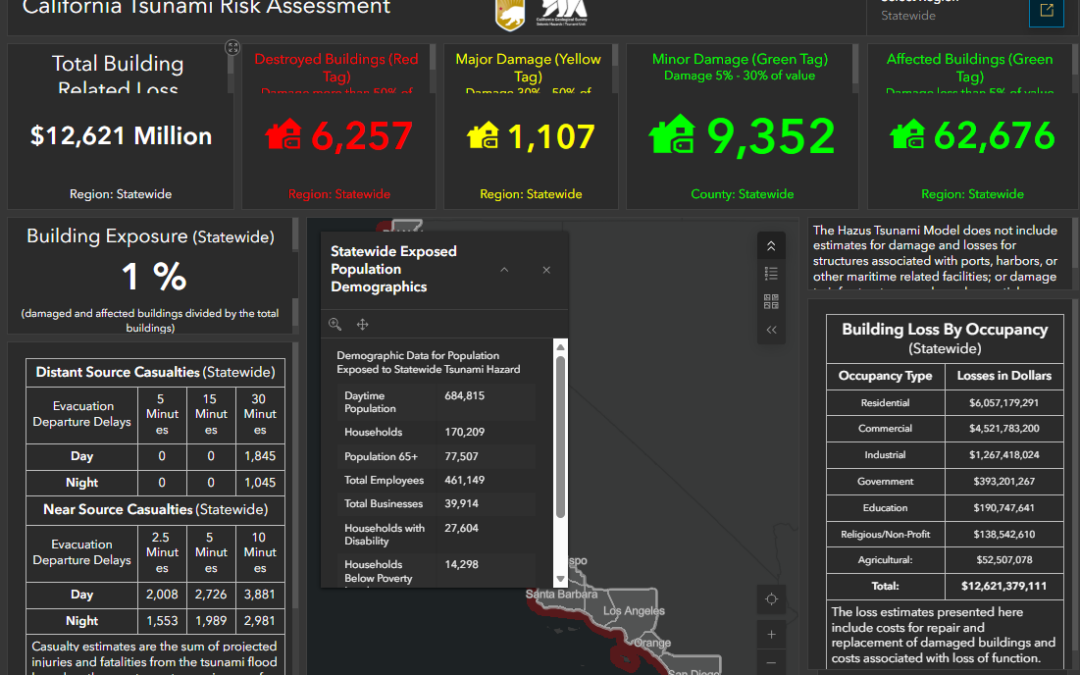Open the Select Region Statewide dropdown
This screenshot has height=675, width=1080.
pos(940,12)
